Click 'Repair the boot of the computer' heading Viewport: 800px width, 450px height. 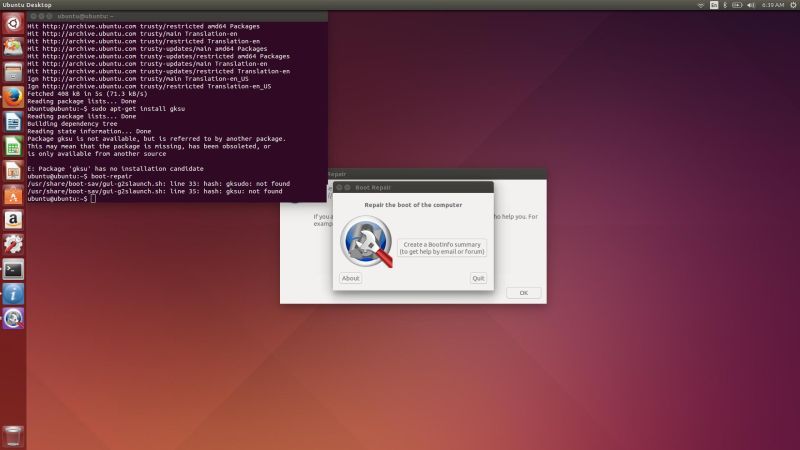tap(413, 205)
